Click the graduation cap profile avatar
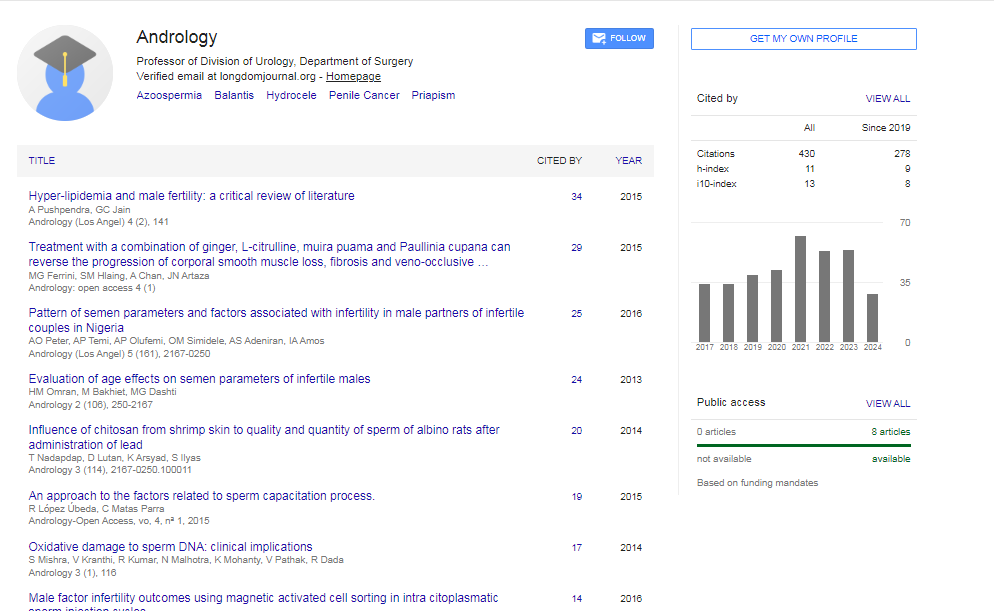 click(x=65, y=72)
